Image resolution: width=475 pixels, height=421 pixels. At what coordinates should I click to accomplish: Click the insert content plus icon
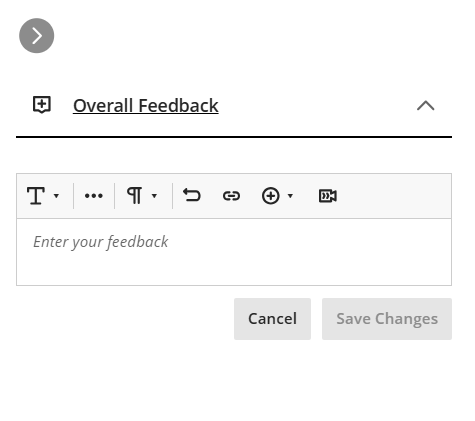pos(270,196)
